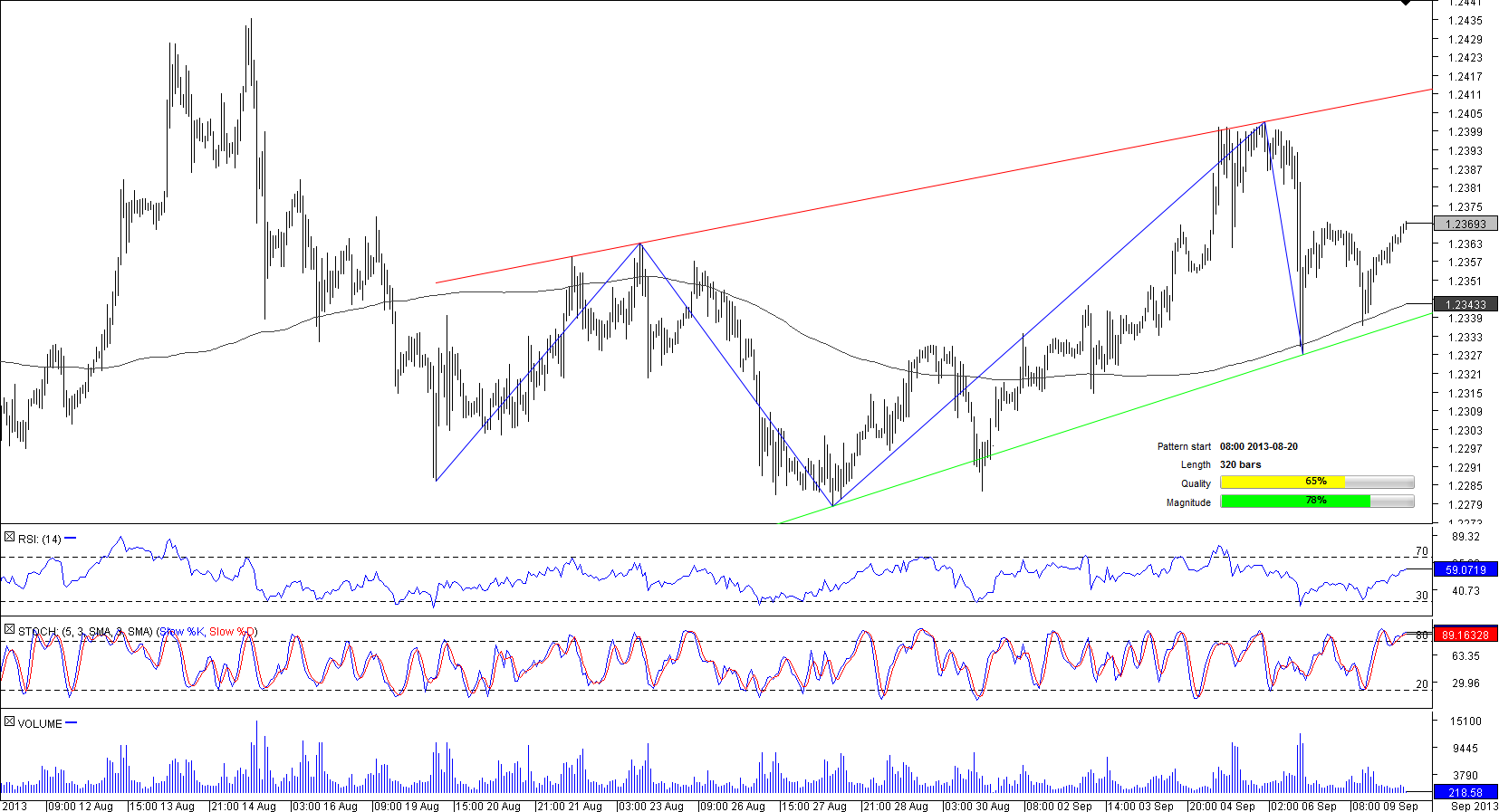Click the stochastic 20 level label
The width and height of the screenshot is (1499, 812).
click(x=1422, y=684)
